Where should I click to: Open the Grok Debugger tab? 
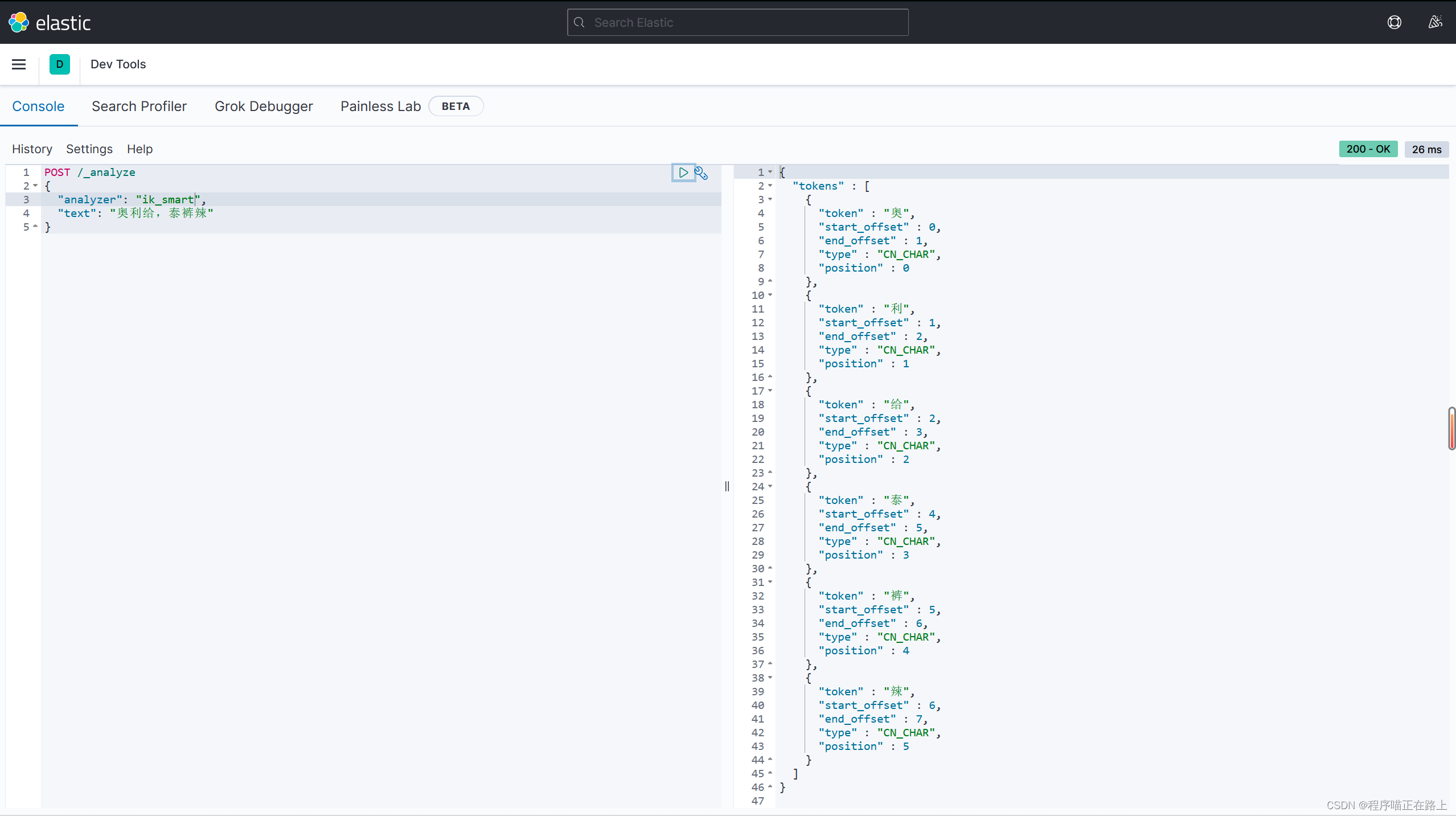pos(264,106)
